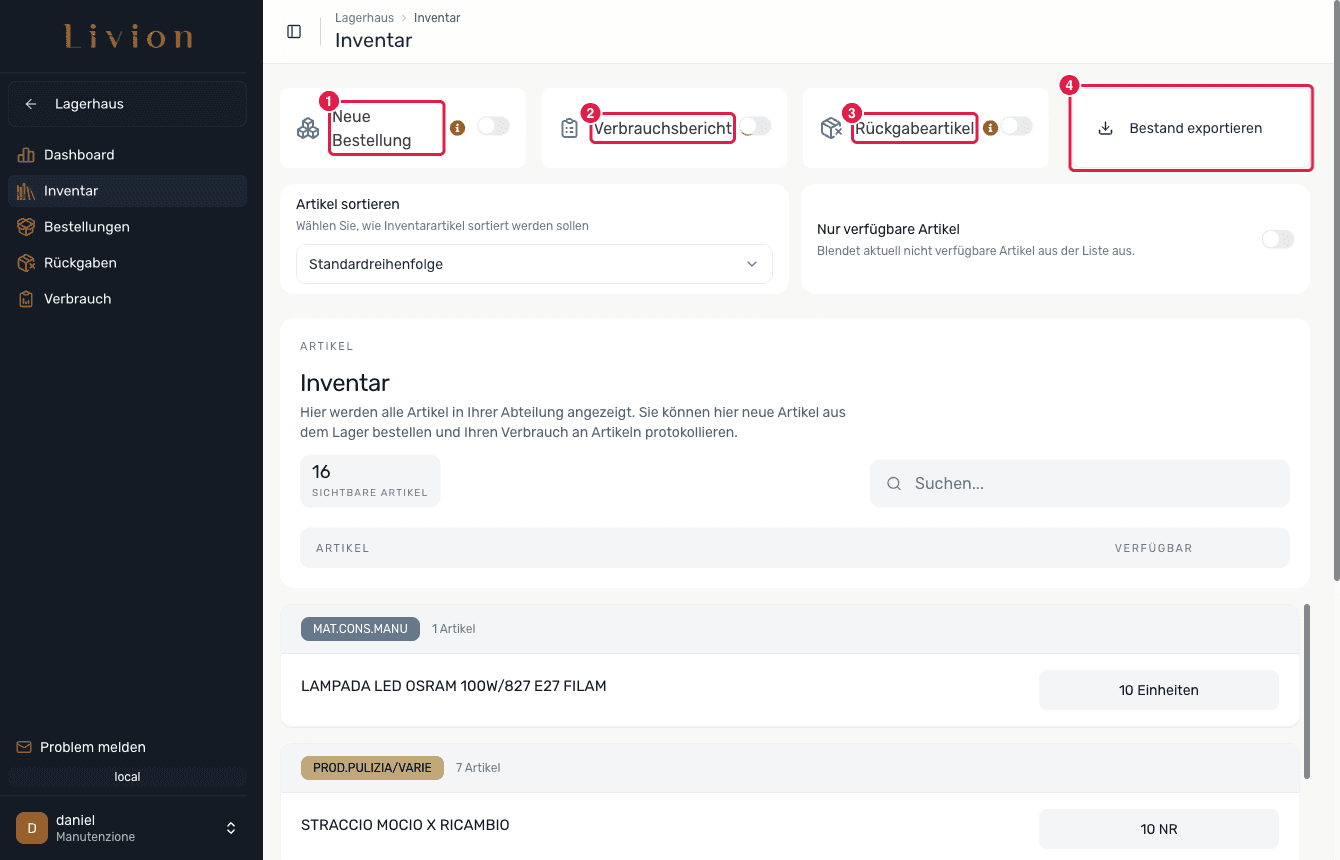Click the magnifier icon in search field
The width and height of the screenshot is (1340, 860).
tap(894, 484)
